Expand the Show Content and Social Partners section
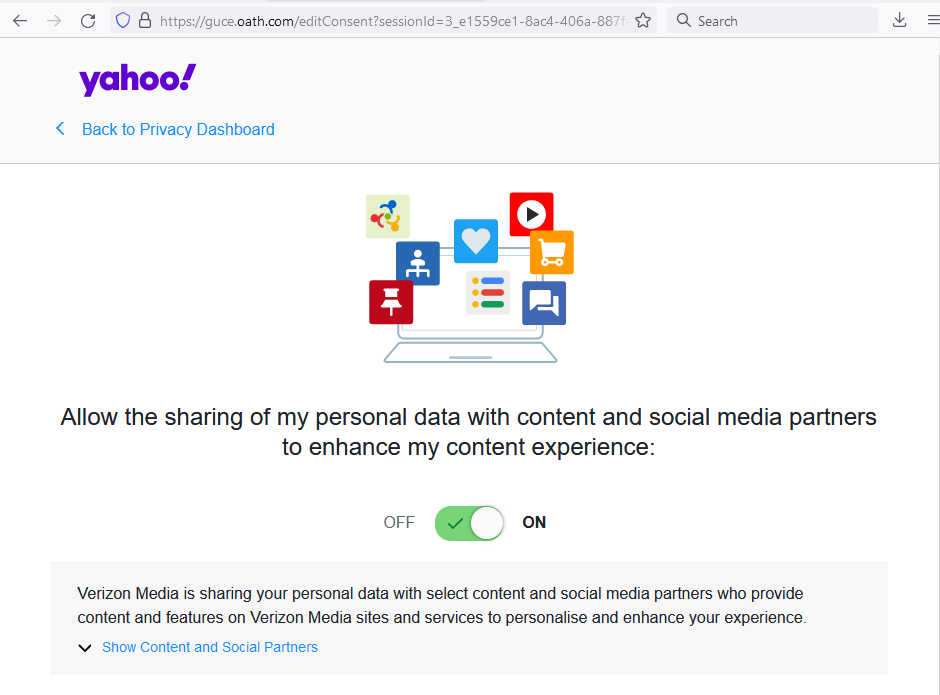Viewport: 940px width, 695px height. (x=210, y=647)
